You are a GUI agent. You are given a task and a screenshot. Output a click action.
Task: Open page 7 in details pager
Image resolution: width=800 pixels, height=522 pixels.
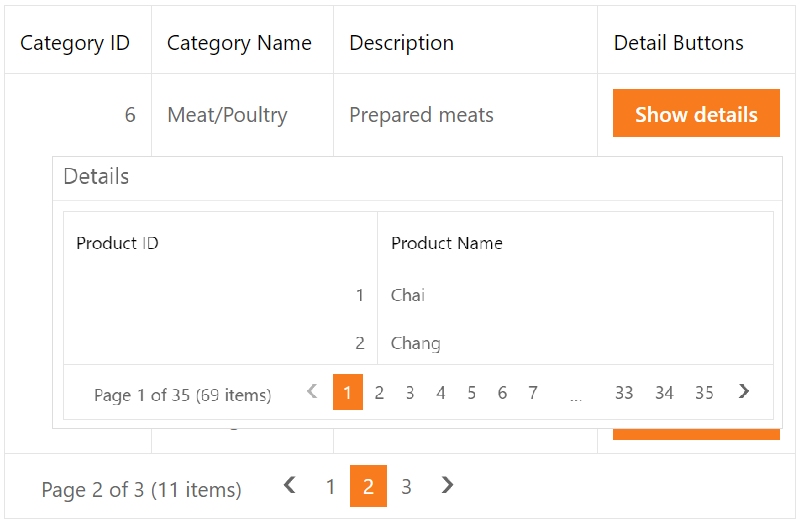(533, 393)
